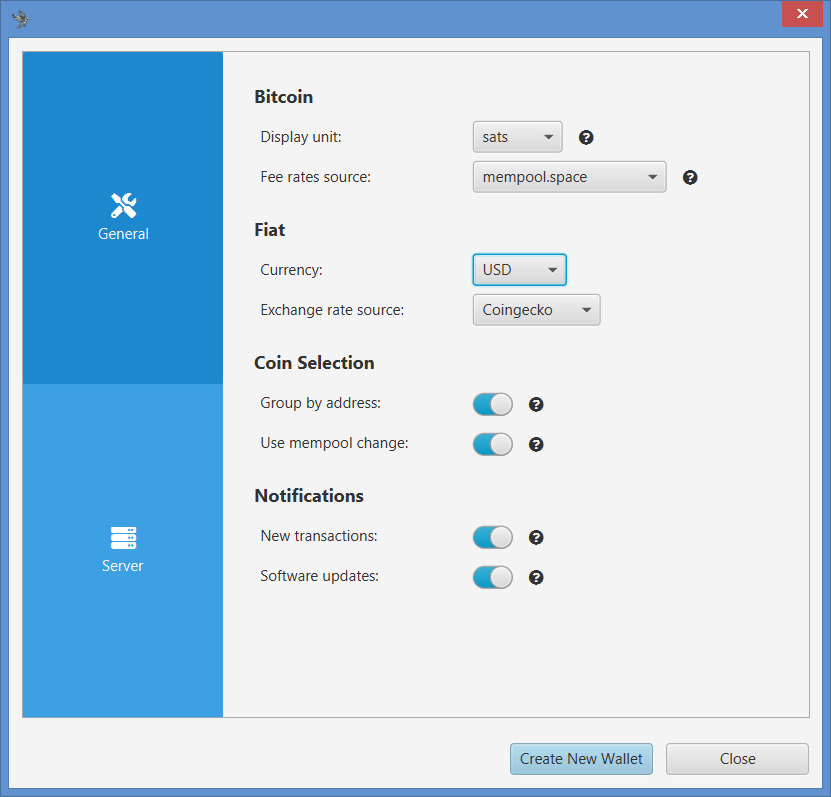Viewport: 831px width, 797px height.
Task: Show help for Fee rates source
Action: 689,178
